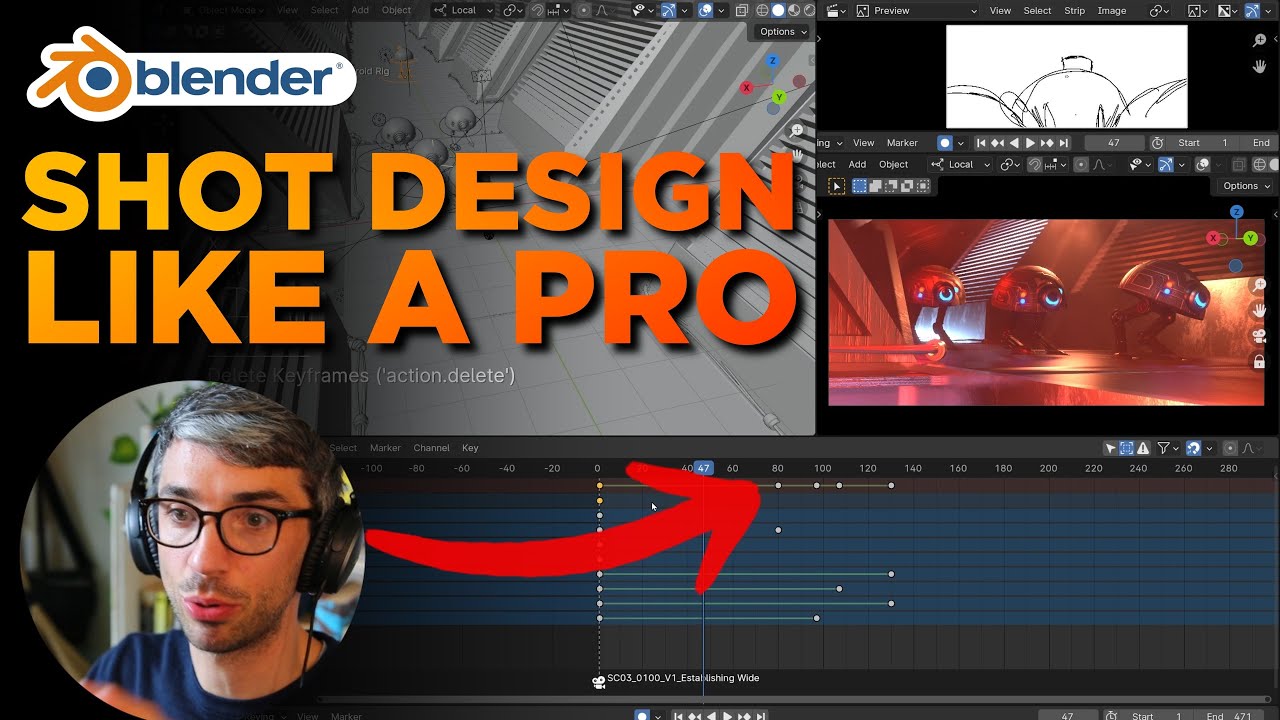Play the animation forward
1280x720 pixels.
(1031, 143)
